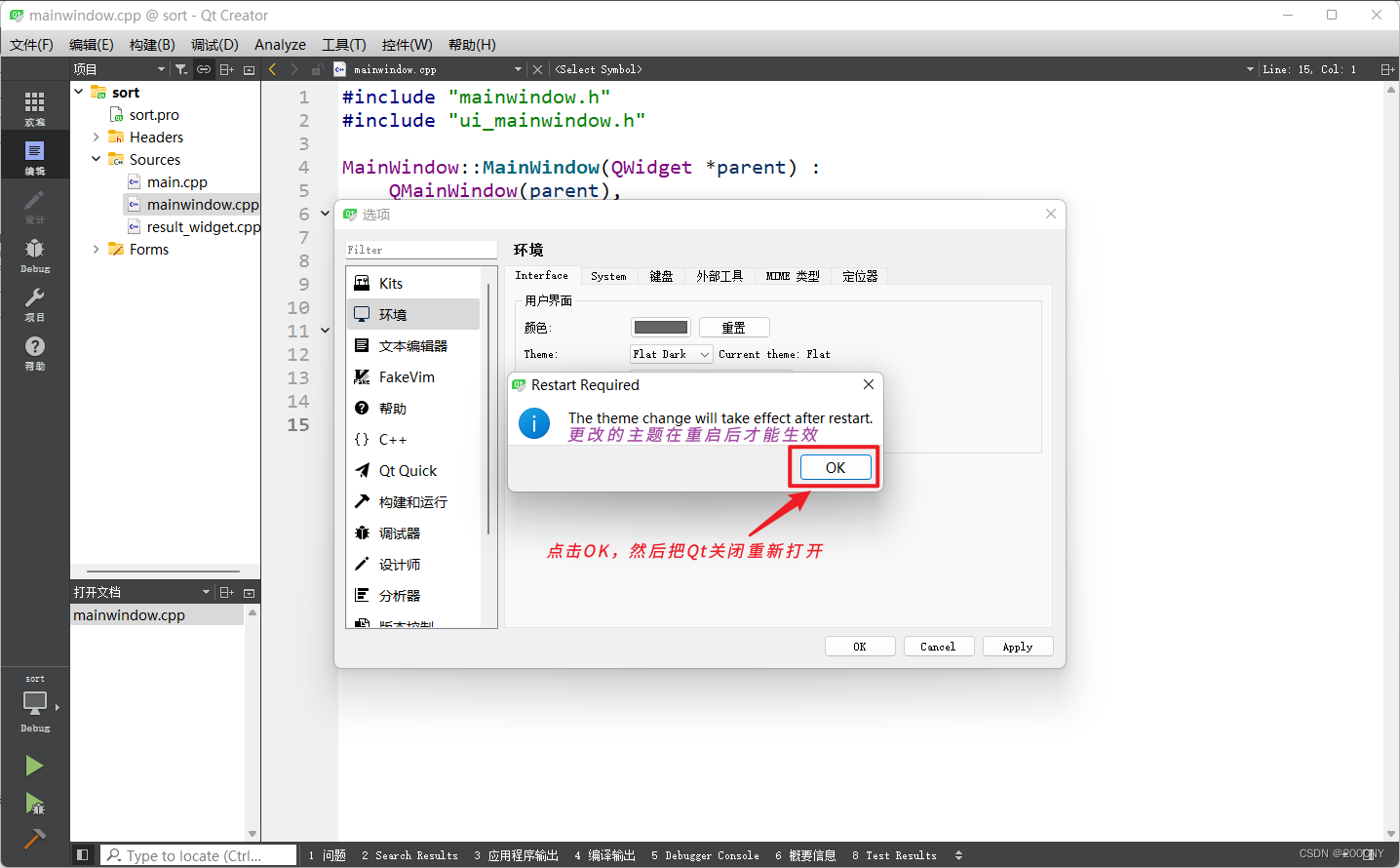
Task: Close the mainwindow.cpp document tab
Action: click(537, 69)
